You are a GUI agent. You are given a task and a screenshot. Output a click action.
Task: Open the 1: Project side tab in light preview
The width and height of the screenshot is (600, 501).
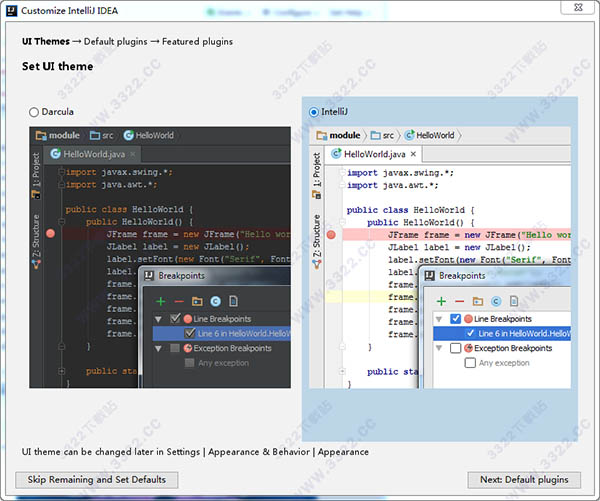tap(317, 170)
